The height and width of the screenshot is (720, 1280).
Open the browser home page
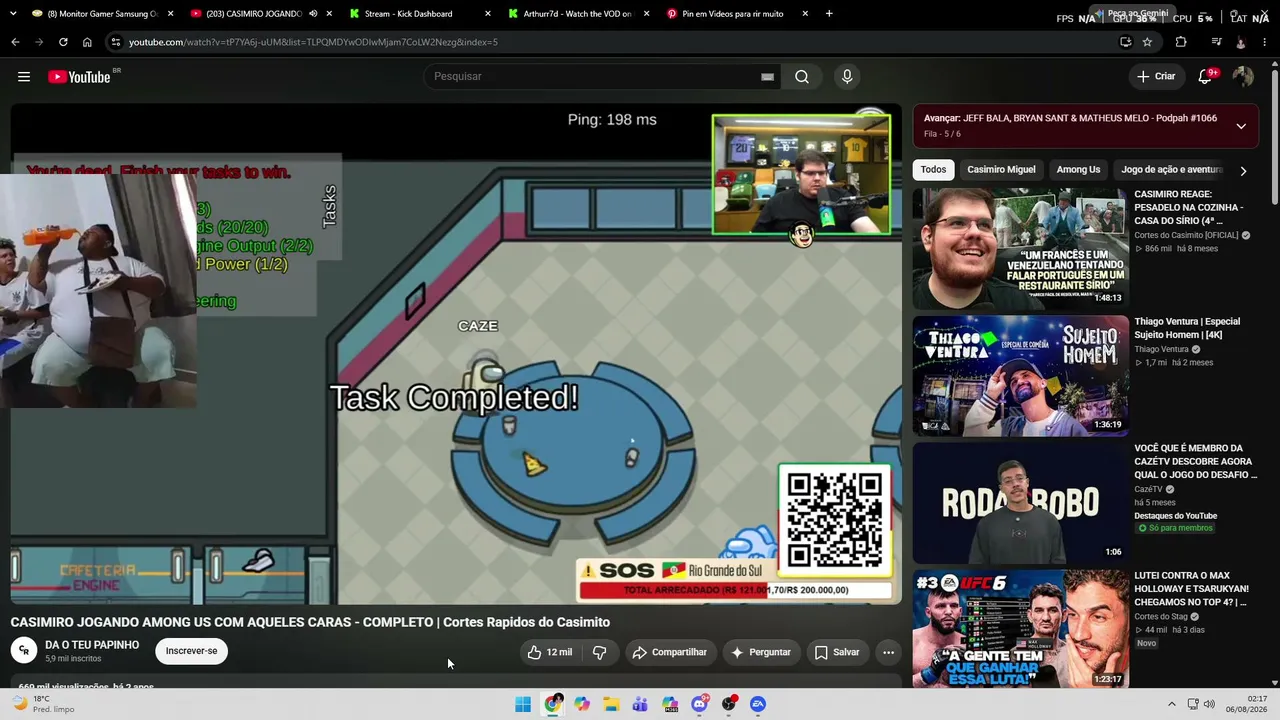click(87, 42)
